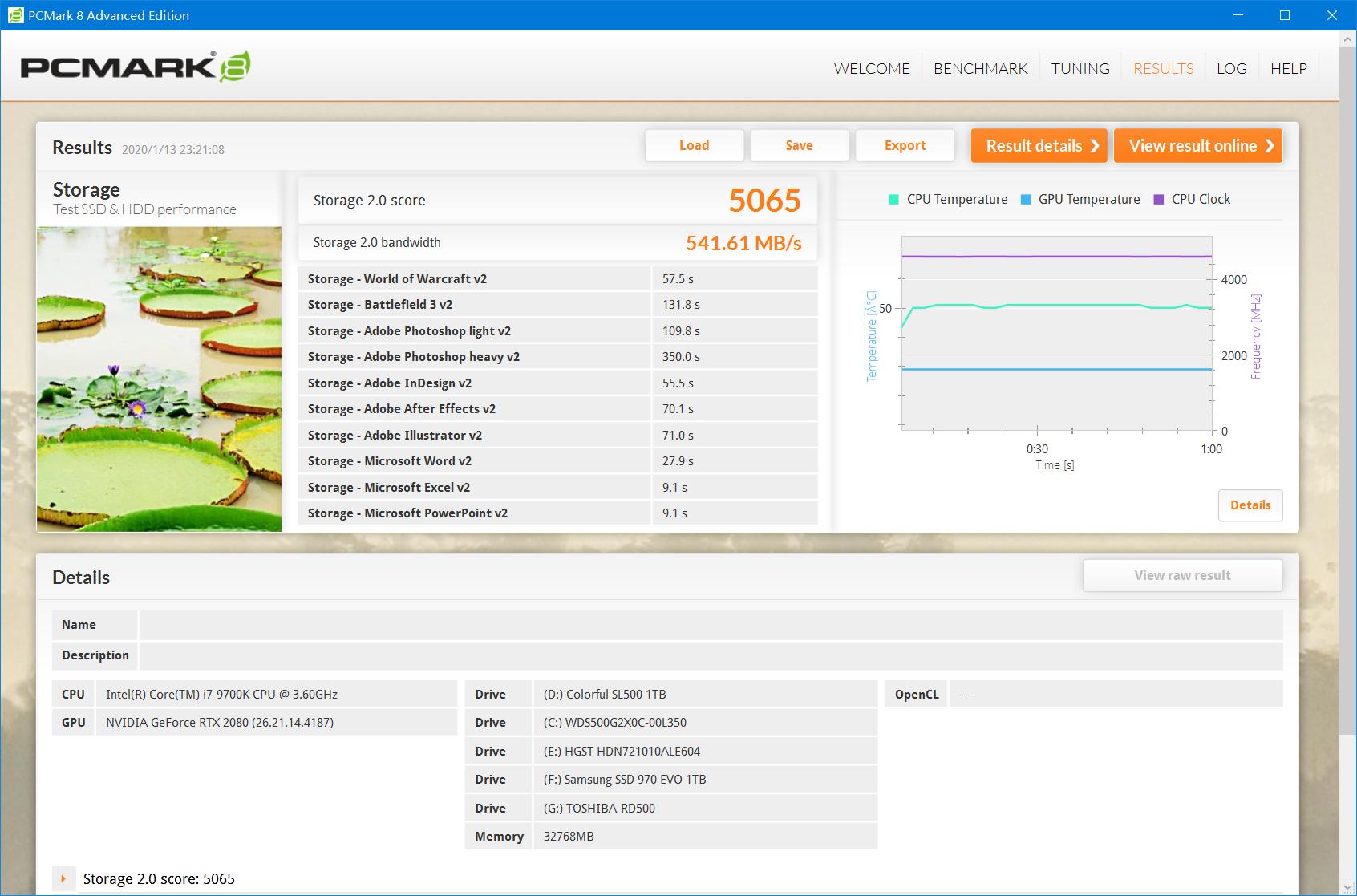
Task: Click the result timestamp 2020/1/13 23:21:08
Action: tap(173, 150)
